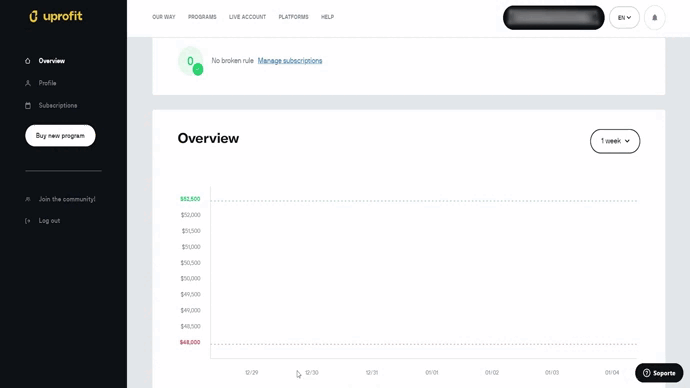This screenshot has height=388, width=690.
Task: Open the Soporte support chat button
Action: [x=659, y=373]
